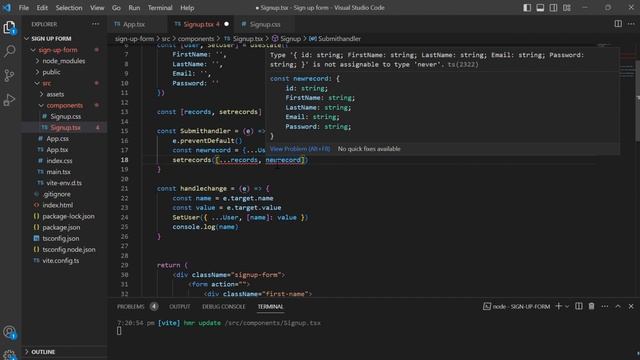
Task: Toggle the bottom panel layout icon
Action: [x=540, y=8]
